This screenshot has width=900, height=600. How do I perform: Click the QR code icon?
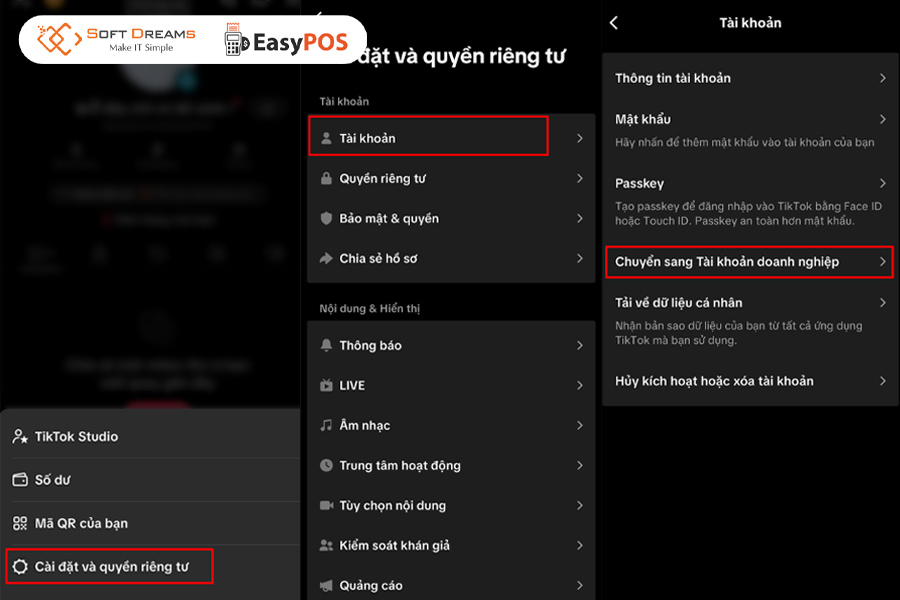coord(19,523)
